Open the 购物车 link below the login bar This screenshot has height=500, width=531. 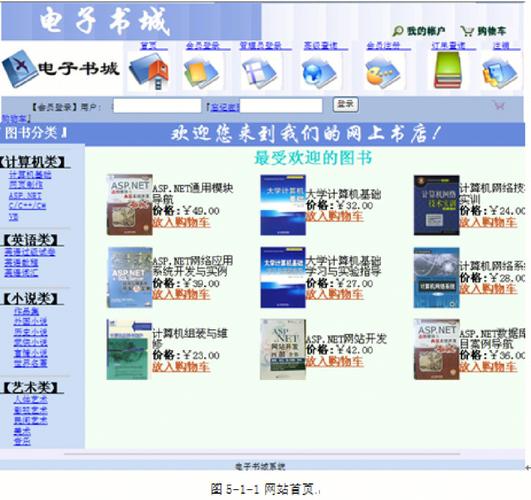[14, 119]
